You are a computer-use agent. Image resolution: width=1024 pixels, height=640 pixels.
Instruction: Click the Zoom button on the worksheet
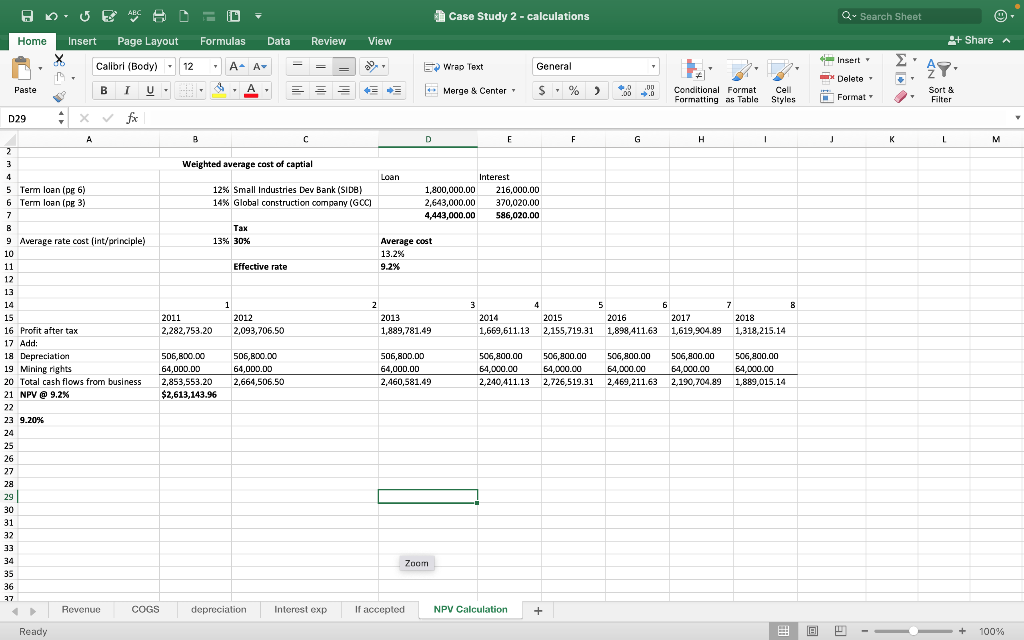(416, 563)
